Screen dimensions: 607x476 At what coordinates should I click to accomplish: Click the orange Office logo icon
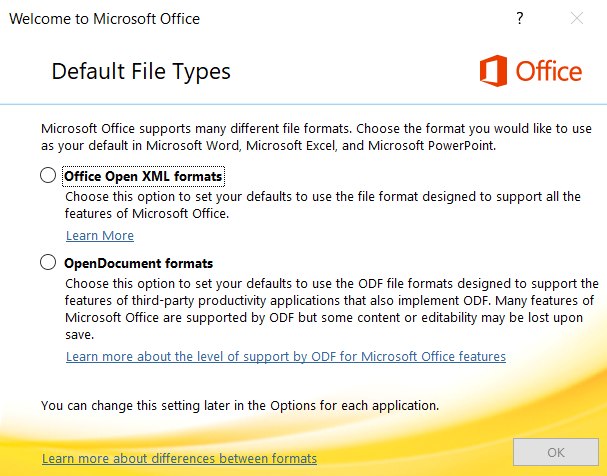[x=494, y=71]
